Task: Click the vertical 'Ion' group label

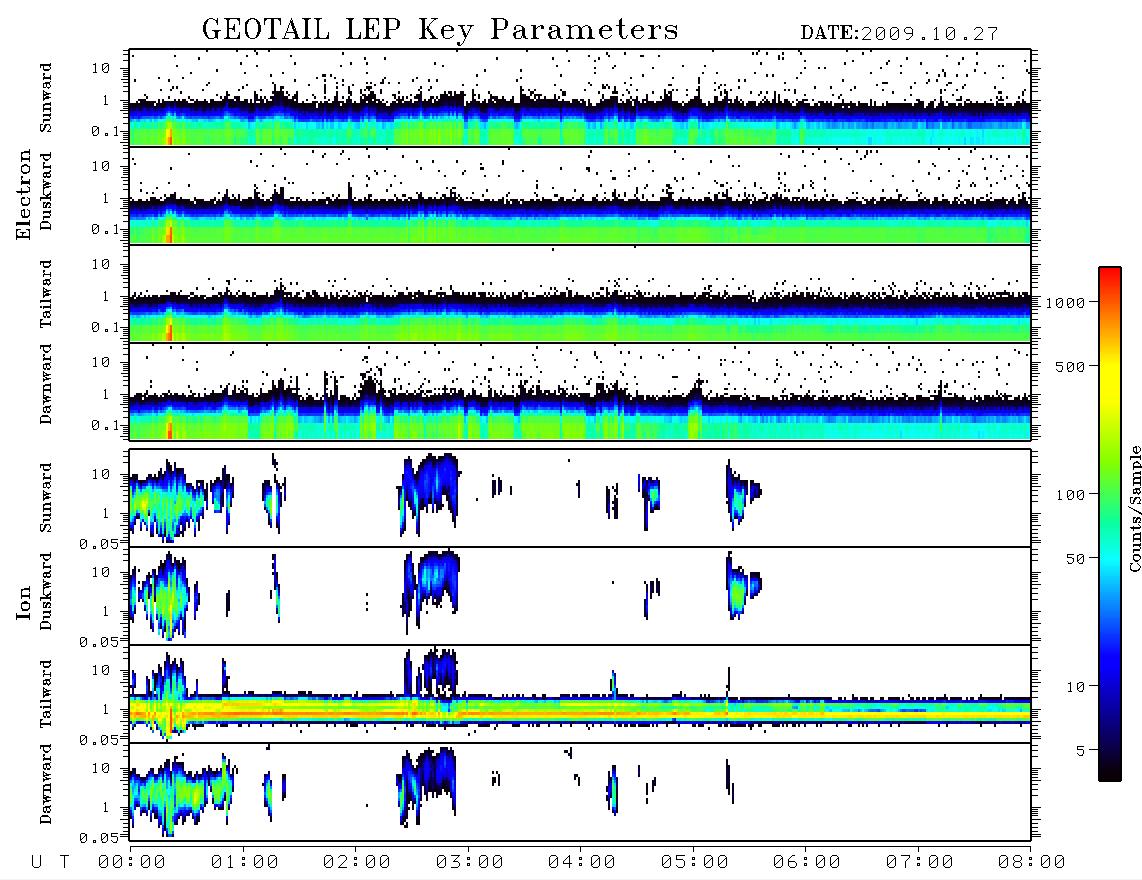Action: [x=23, y=603]
